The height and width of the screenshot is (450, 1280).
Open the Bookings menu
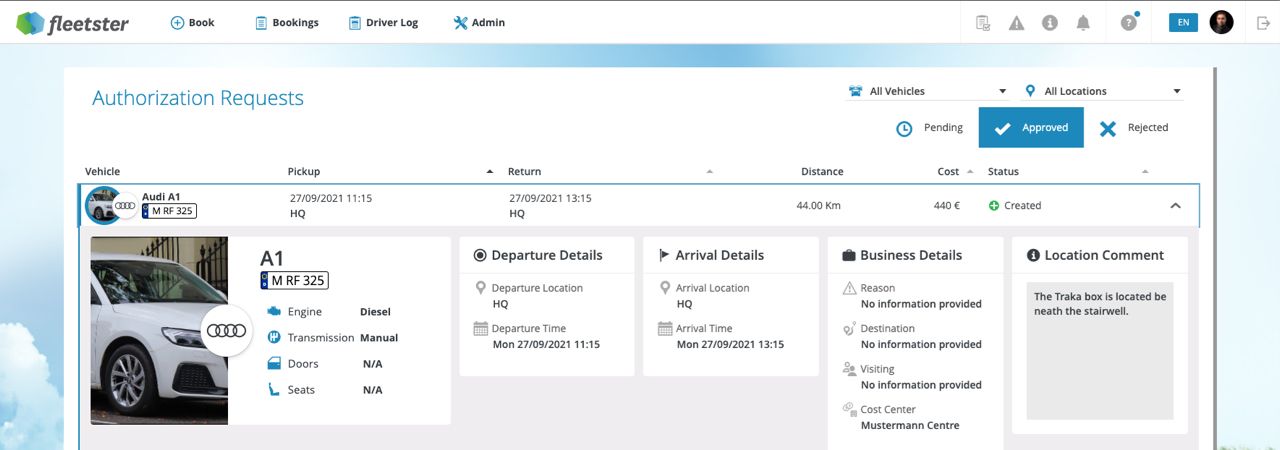[286, 22]
